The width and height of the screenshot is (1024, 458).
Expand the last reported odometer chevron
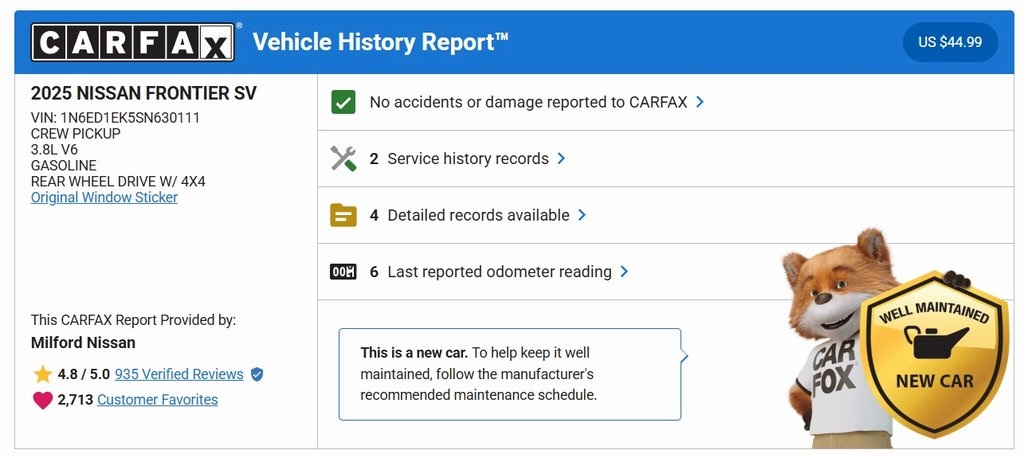[x=624, y=272]
